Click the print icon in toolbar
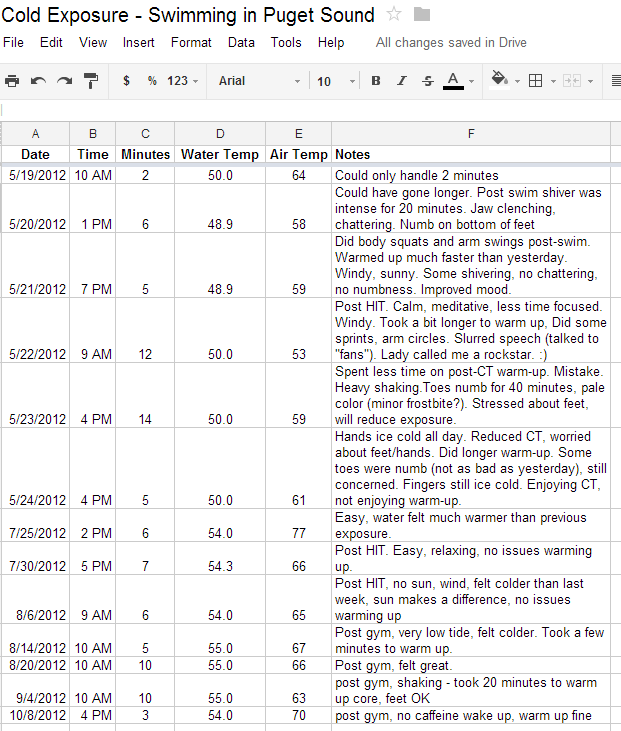 (12, 81)
